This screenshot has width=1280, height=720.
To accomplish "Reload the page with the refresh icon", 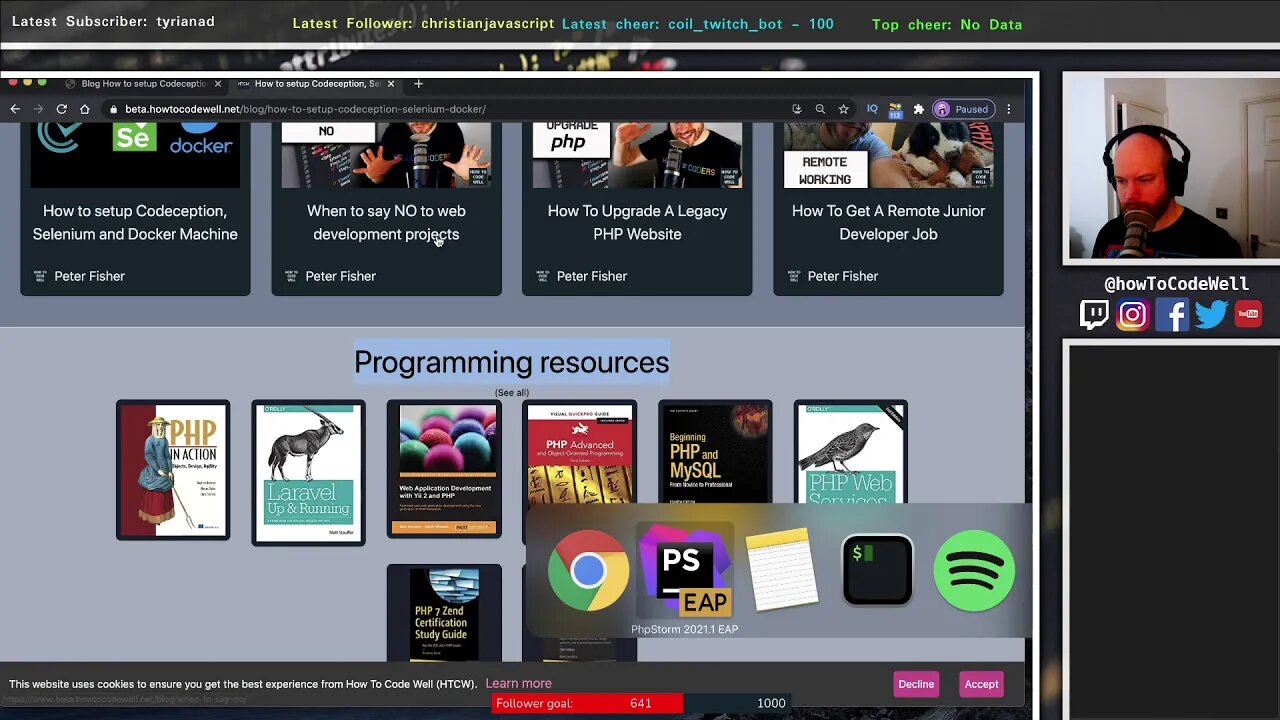I will click(x=62, y=109).
